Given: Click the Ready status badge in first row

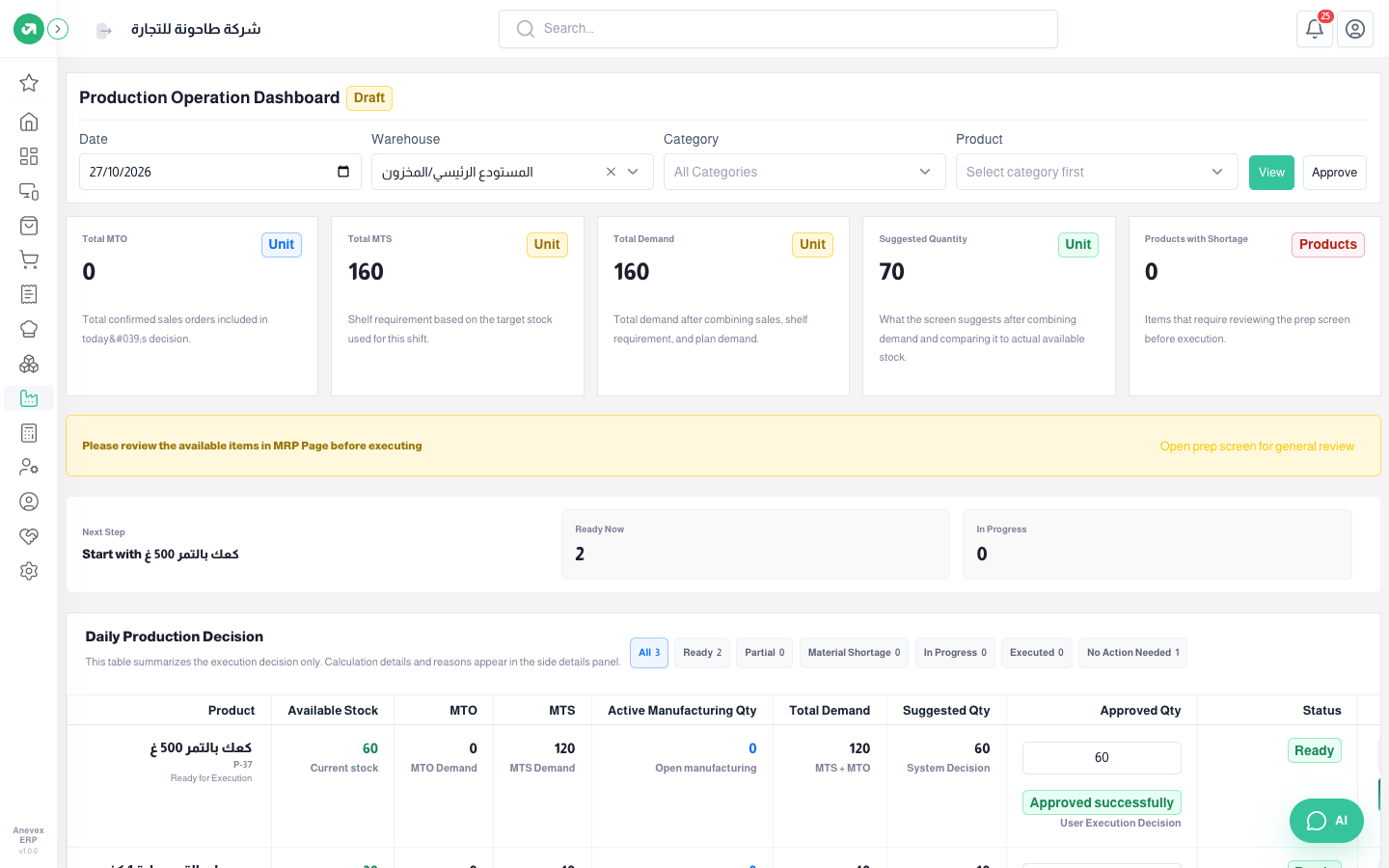Looking at the screenshot, I should tap(1314, 750).
